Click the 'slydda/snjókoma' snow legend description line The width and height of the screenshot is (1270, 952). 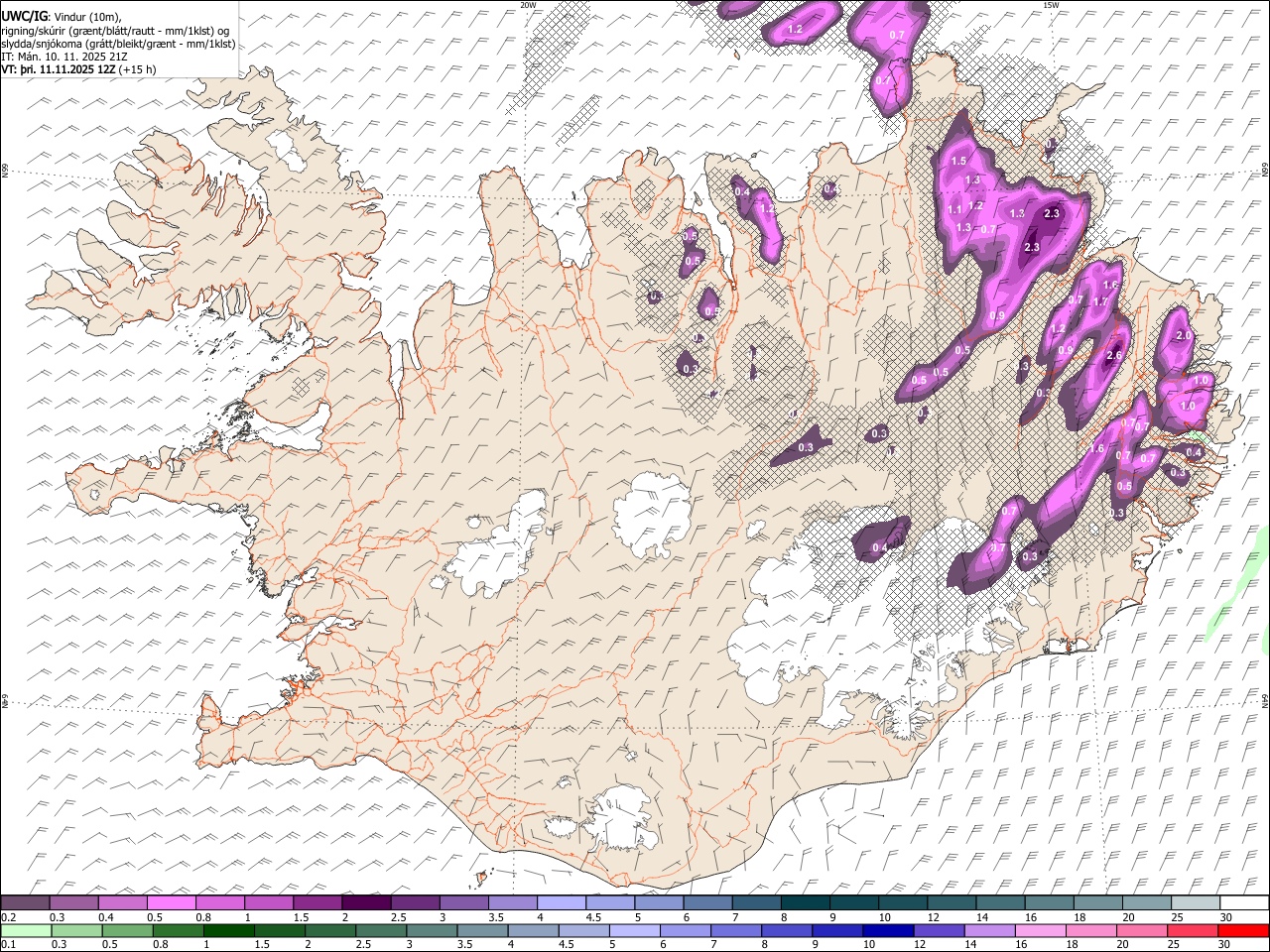click(x=118, y=44)
